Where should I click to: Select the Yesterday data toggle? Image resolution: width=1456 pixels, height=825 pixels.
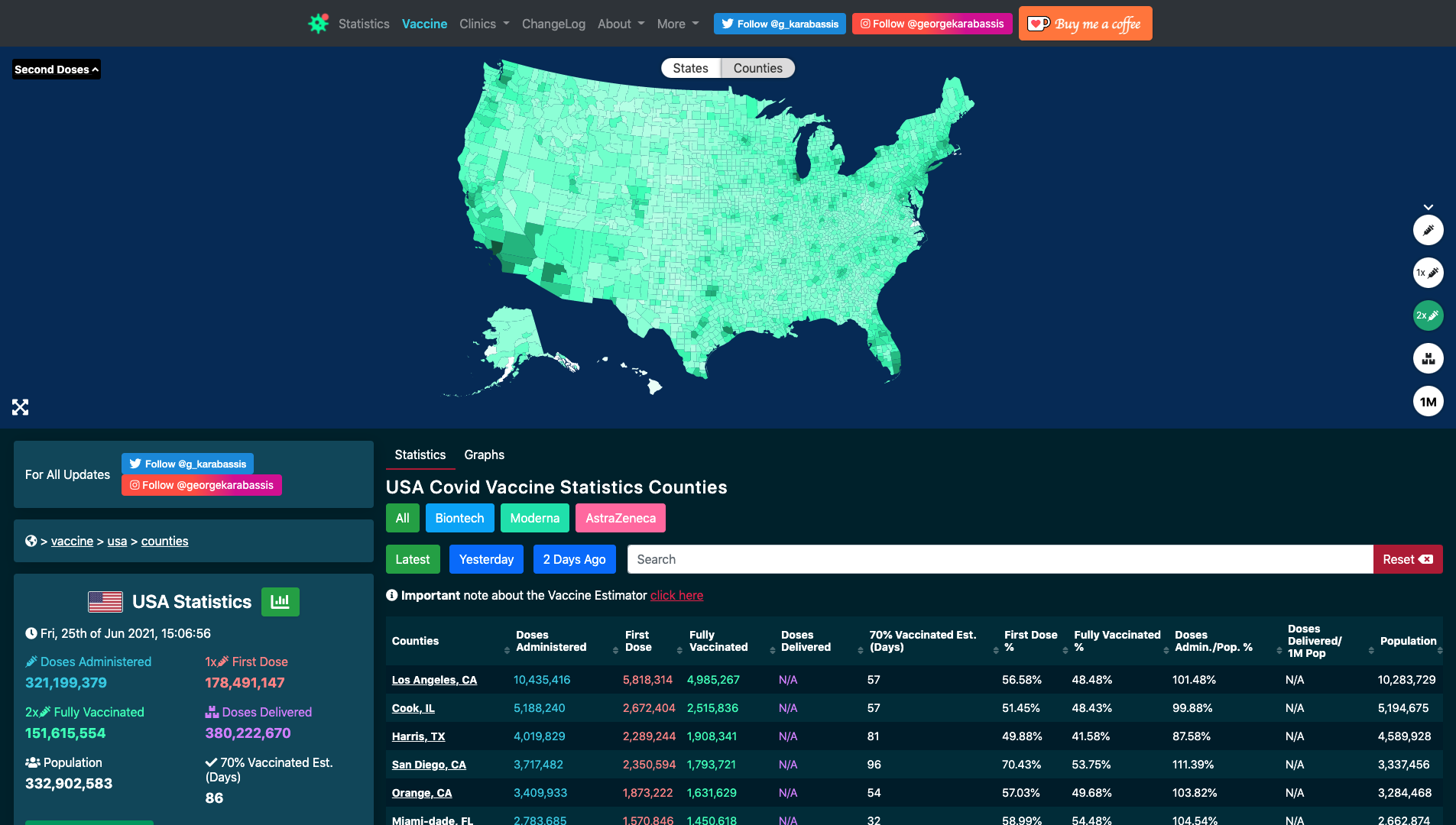pyautogui.click(x=486, y=559)
